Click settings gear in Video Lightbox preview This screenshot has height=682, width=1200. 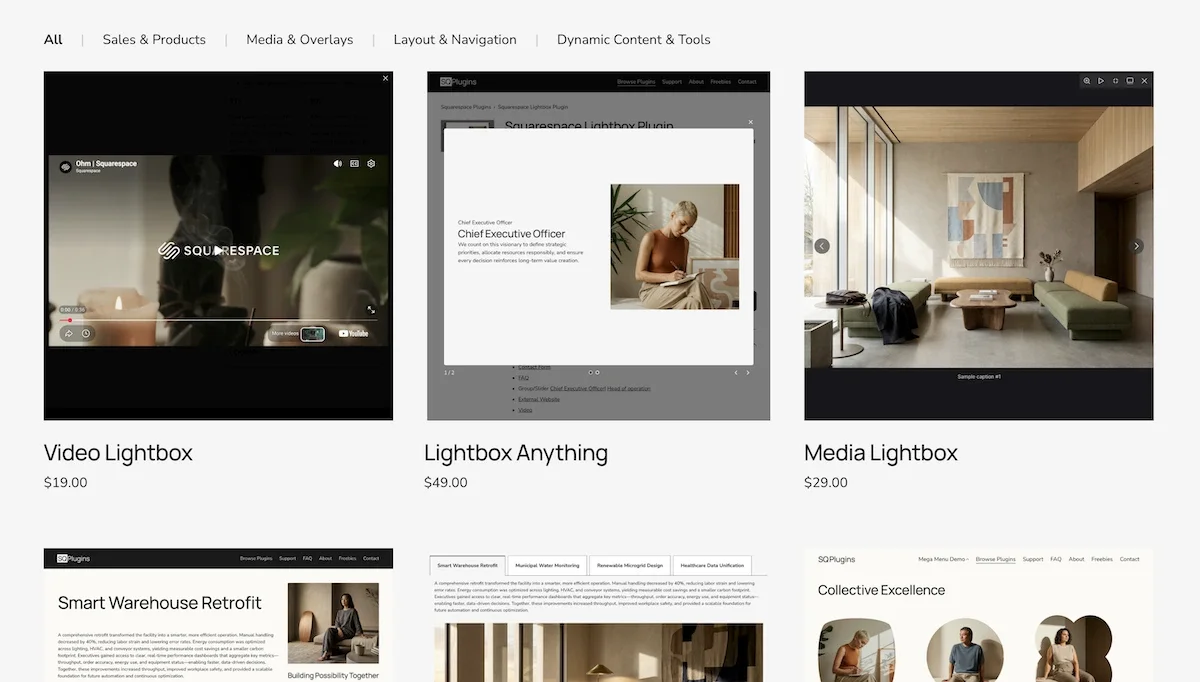[x=371, y=164]
